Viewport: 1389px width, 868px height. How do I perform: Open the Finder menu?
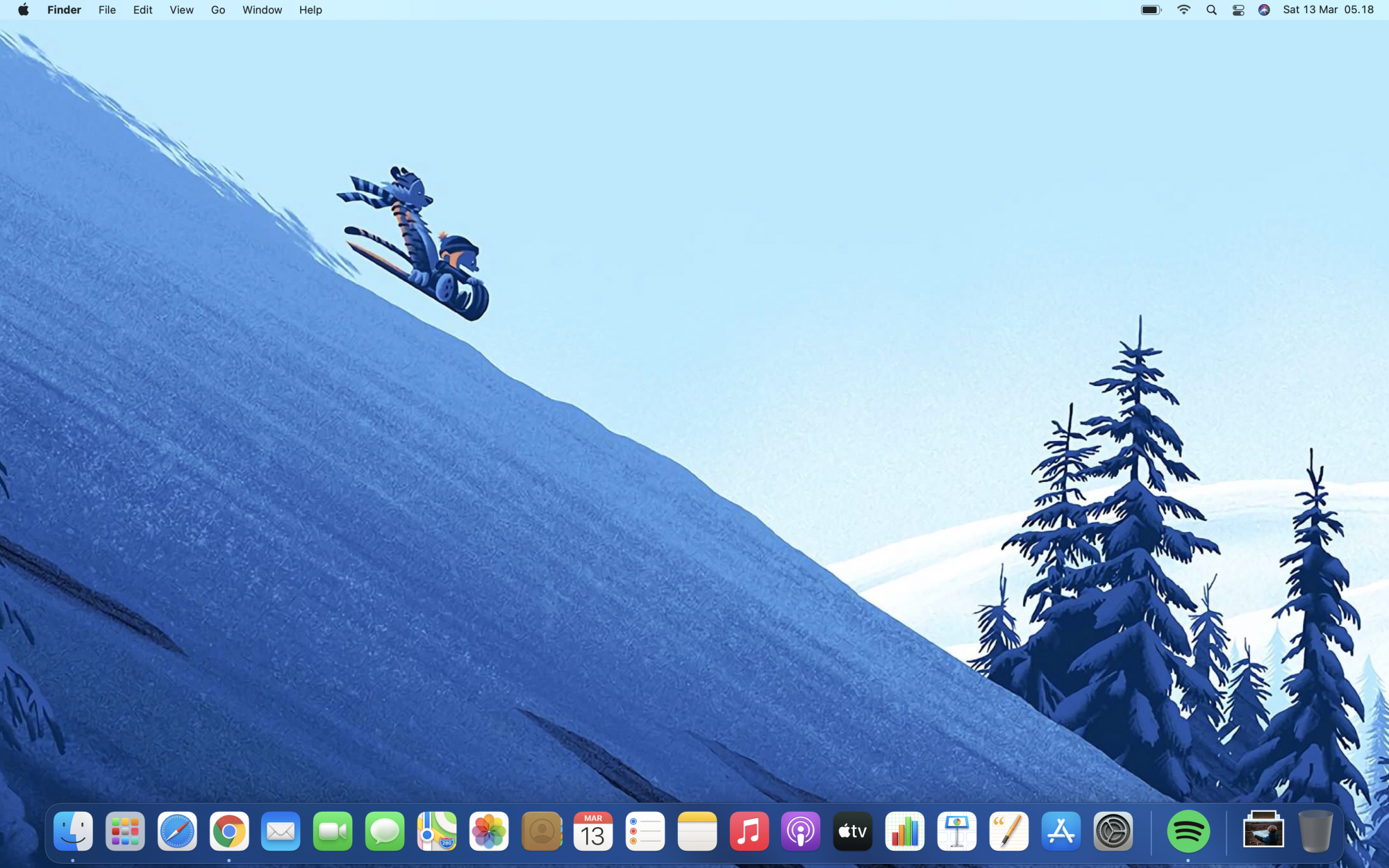tap(65, 10)
